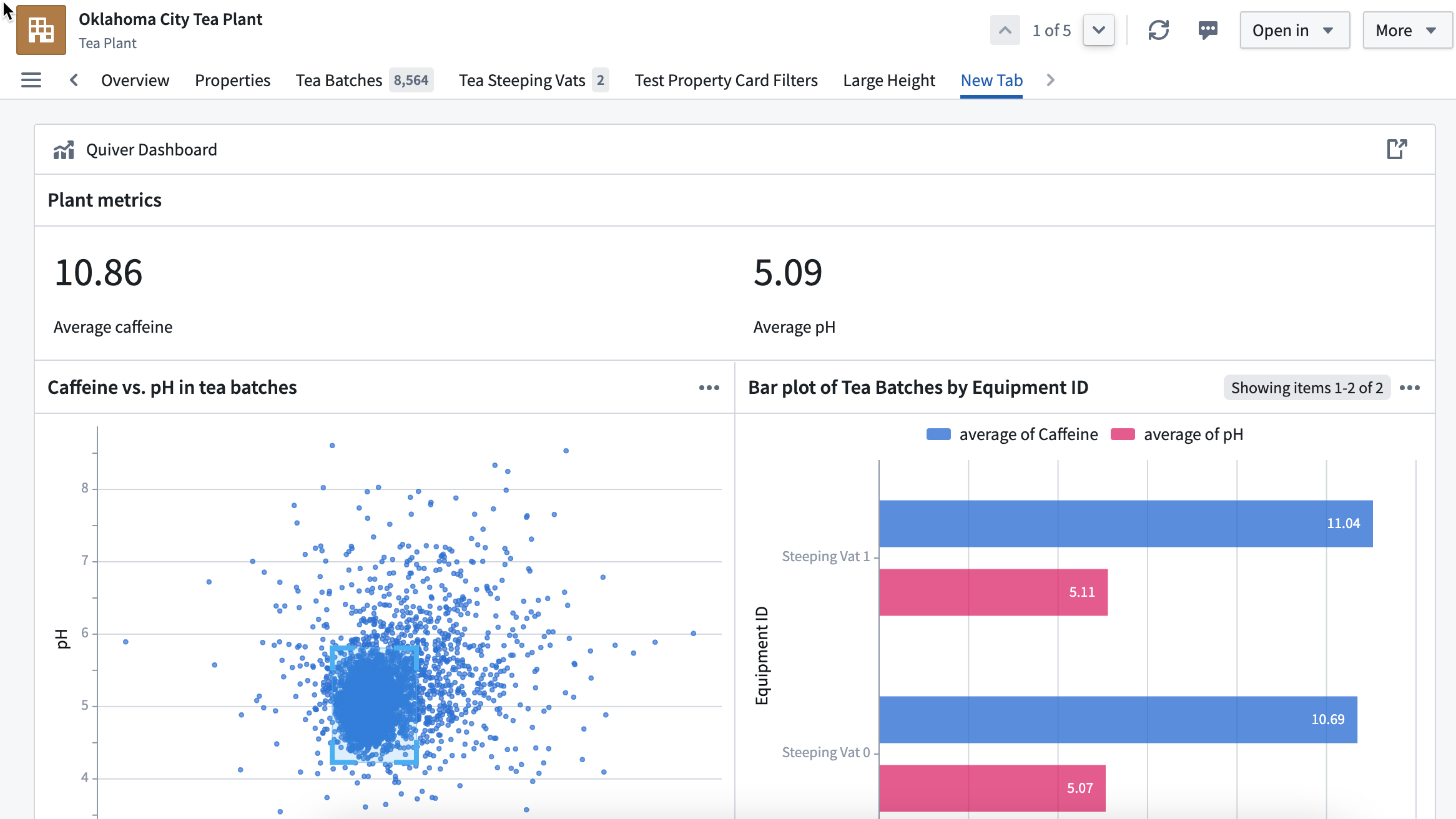Click the Tea Plant building icon
Screen dimensions: 1456x819
[41, 30]
